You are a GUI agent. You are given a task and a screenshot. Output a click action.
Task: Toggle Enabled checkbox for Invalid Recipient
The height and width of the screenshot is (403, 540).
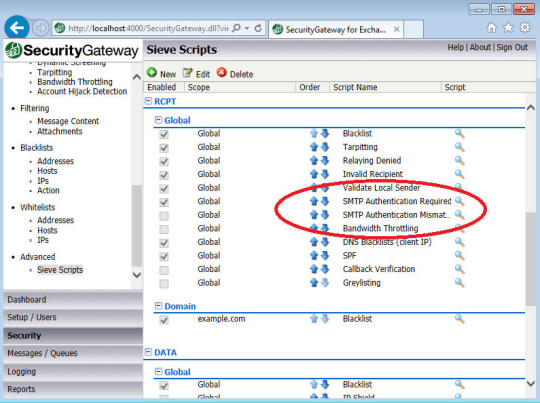coord(164,175)
